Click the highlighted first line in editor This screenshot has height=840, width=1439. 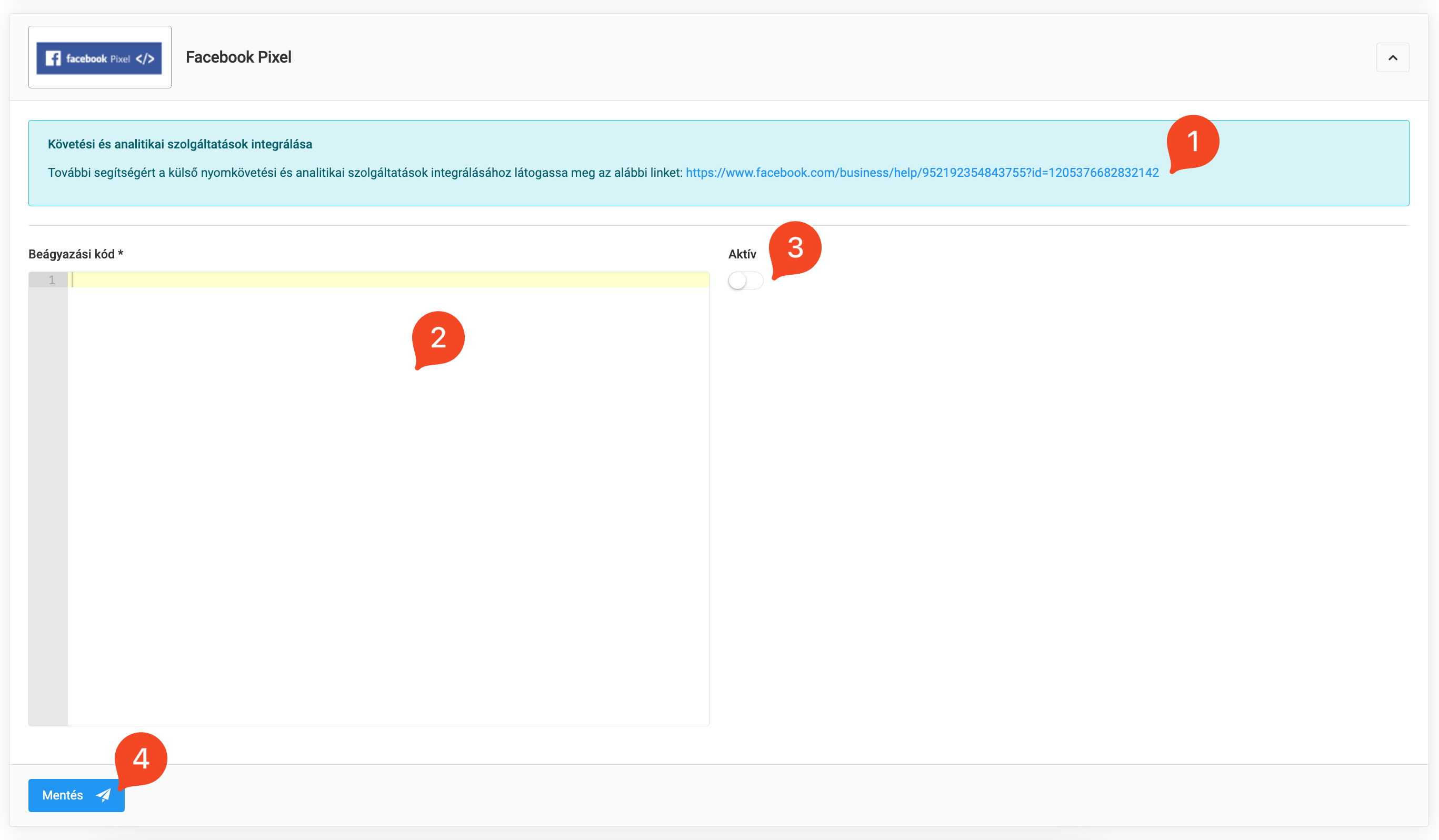pyautogui.click(x=388, y=280)
